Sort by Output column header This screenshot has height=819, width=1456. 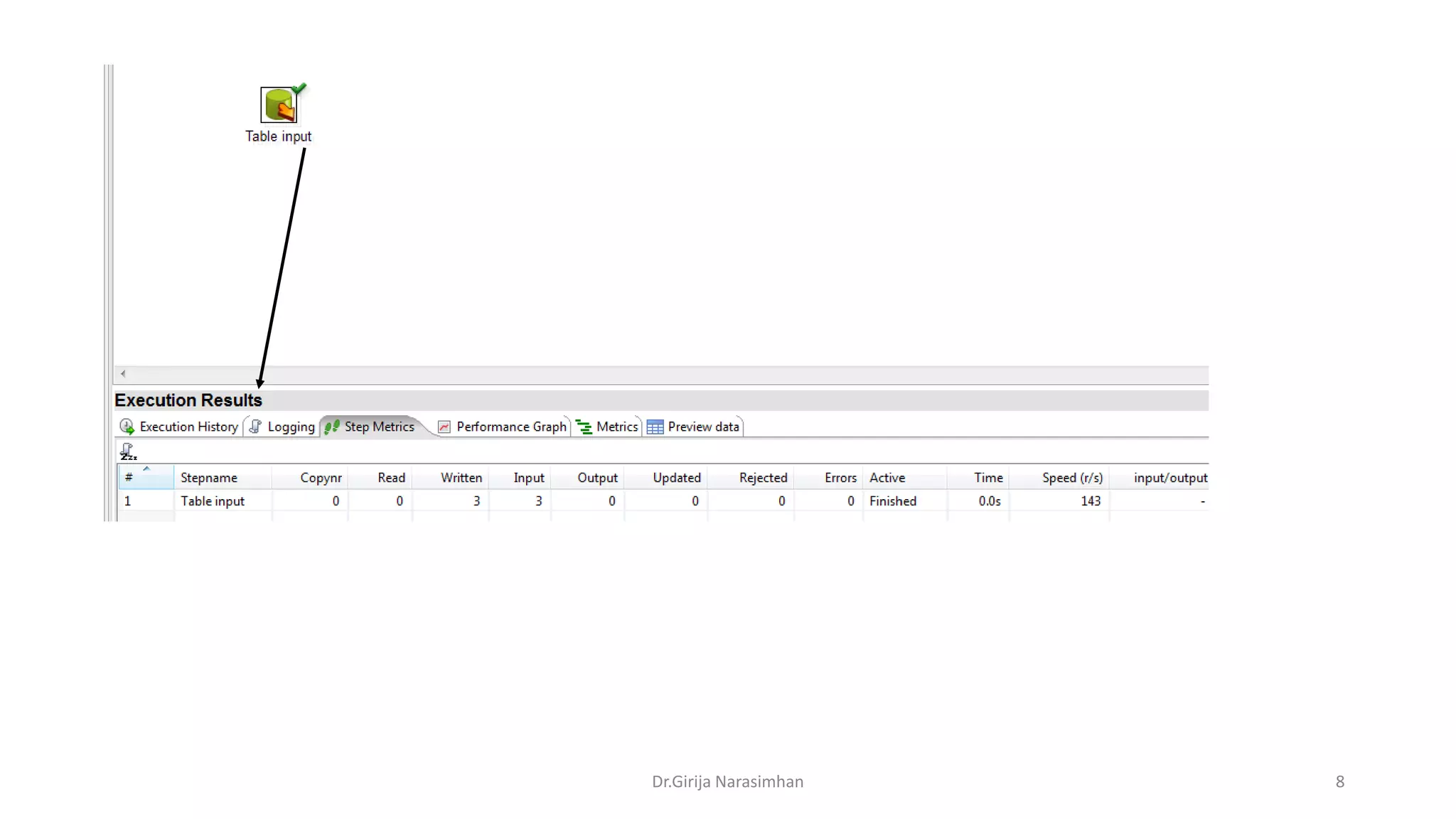pos(588,478)
